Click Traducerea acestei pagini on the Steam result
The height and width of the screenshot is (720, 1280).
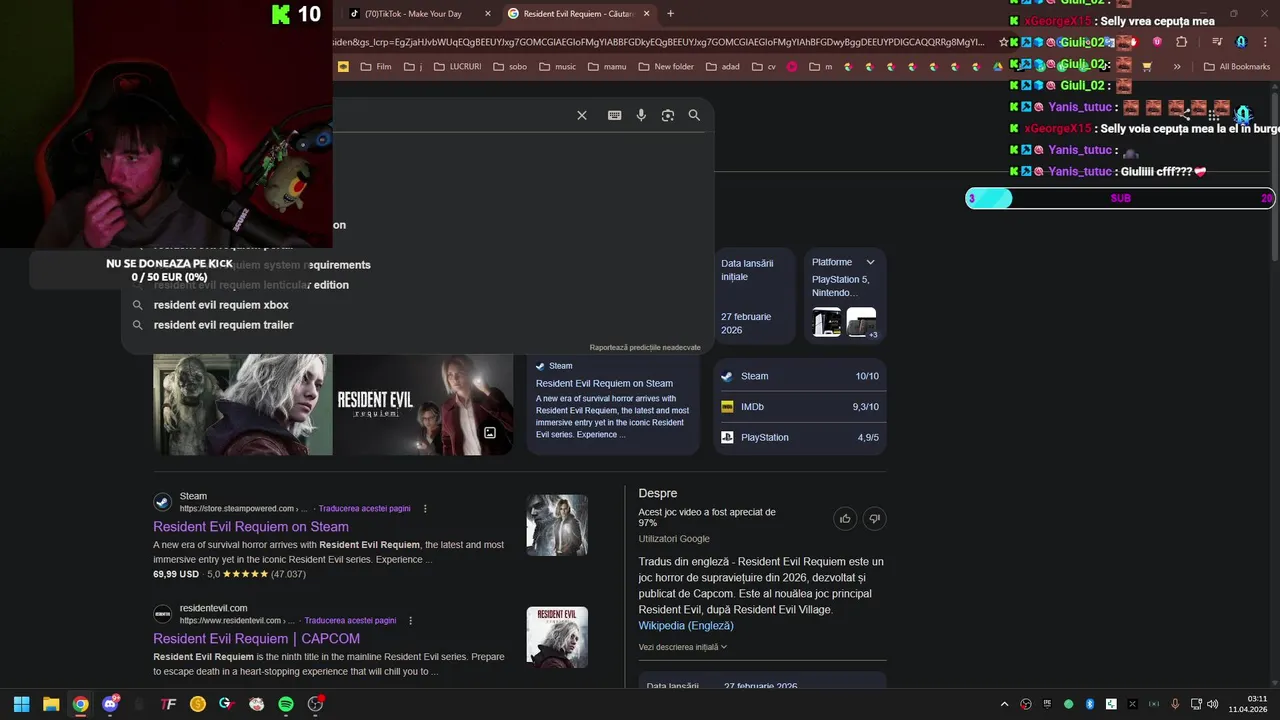pos(365,509)
